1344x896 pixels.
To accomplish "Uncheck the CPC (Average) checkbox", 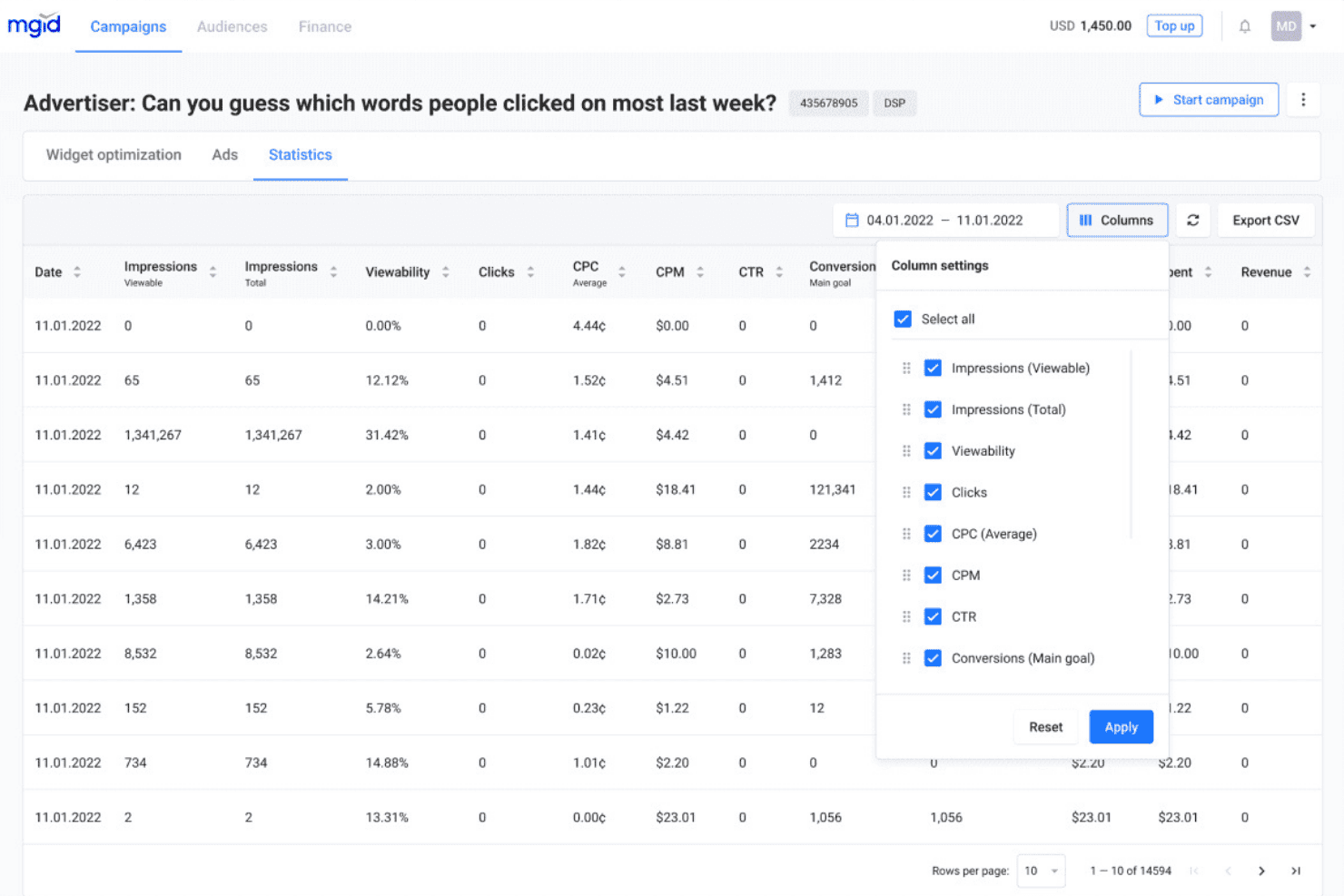I will pos(933,534).
